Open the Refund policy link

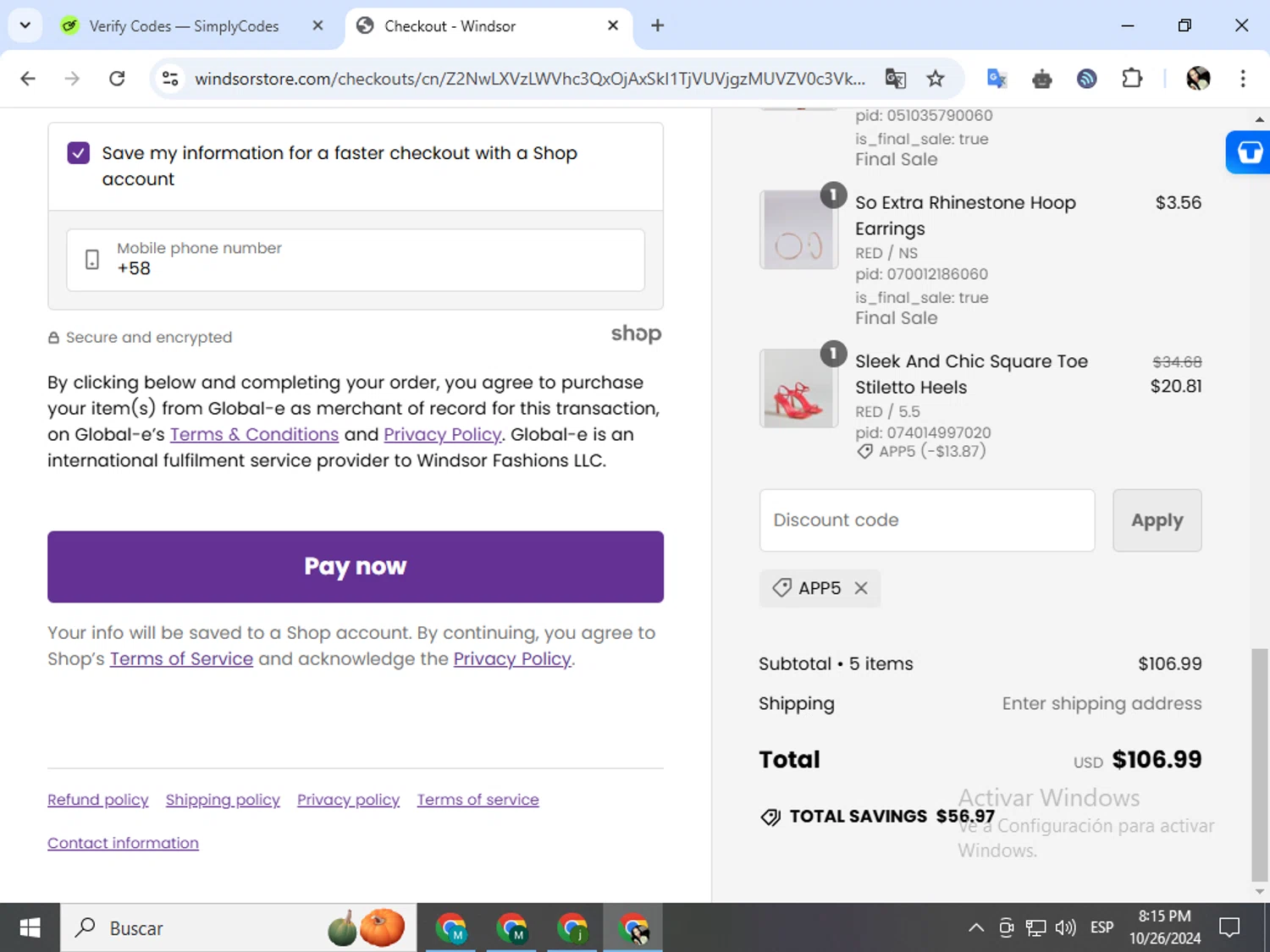pos(97,800)
